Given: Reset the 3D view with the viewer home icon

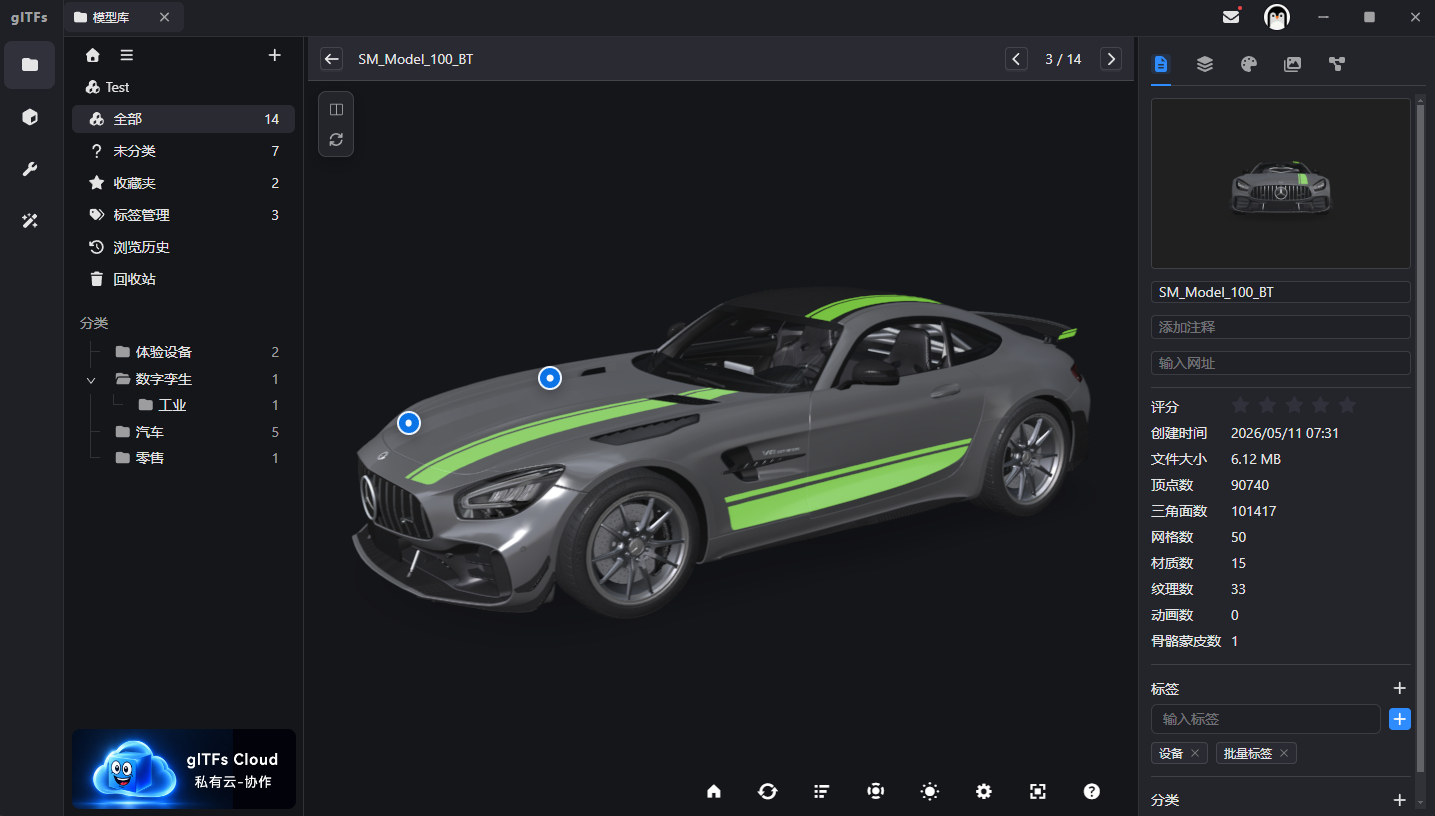Looking at the screenshot, I should 714,791.
